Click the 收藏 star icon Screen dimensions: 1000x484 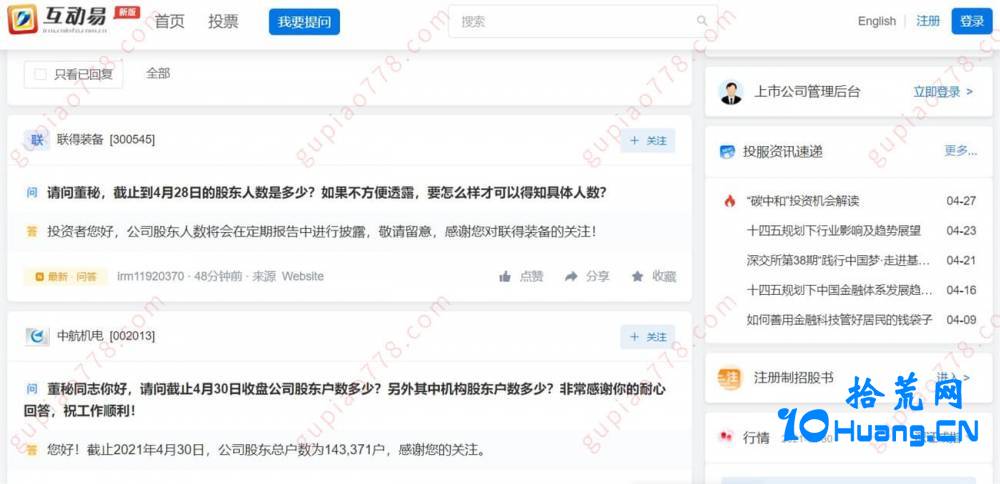pos(637,276)
